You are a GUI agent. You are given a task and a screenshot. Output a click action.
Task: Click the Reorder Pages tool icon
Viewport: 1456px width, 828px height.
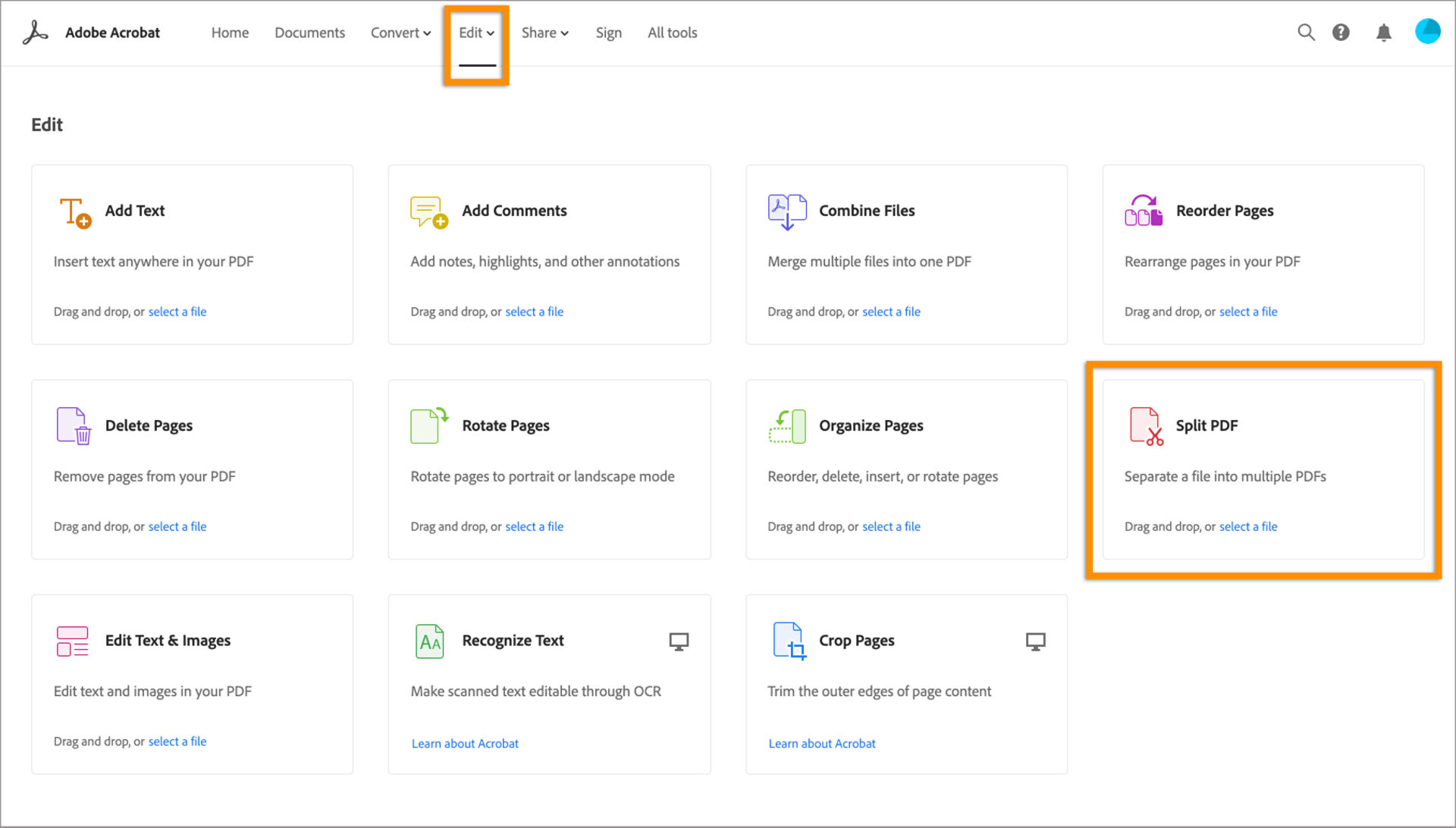(x=1143, y=209)
